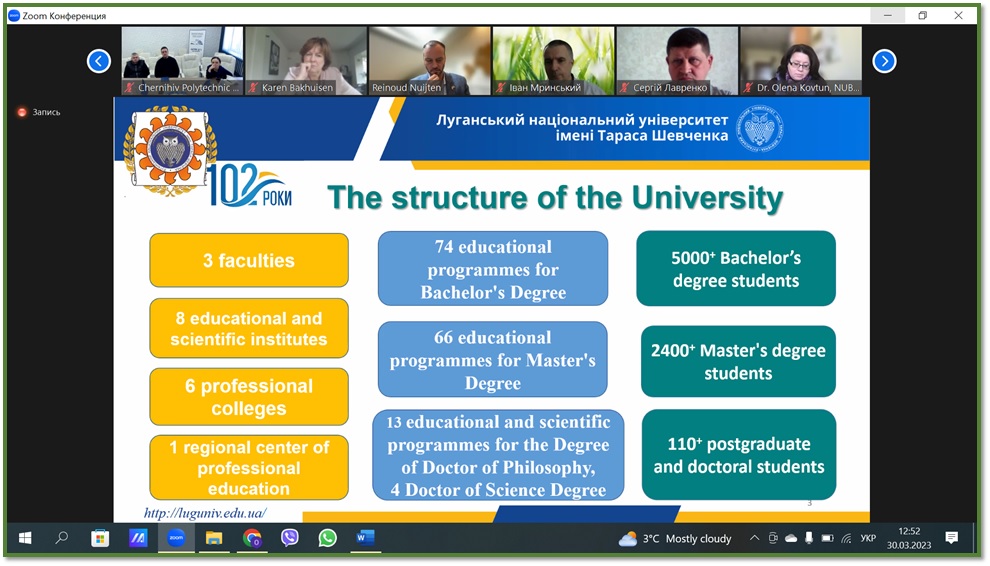Open the OneDrive cloud tray icon
Viewport: 990px width, 566px height.
click(791, 539)
